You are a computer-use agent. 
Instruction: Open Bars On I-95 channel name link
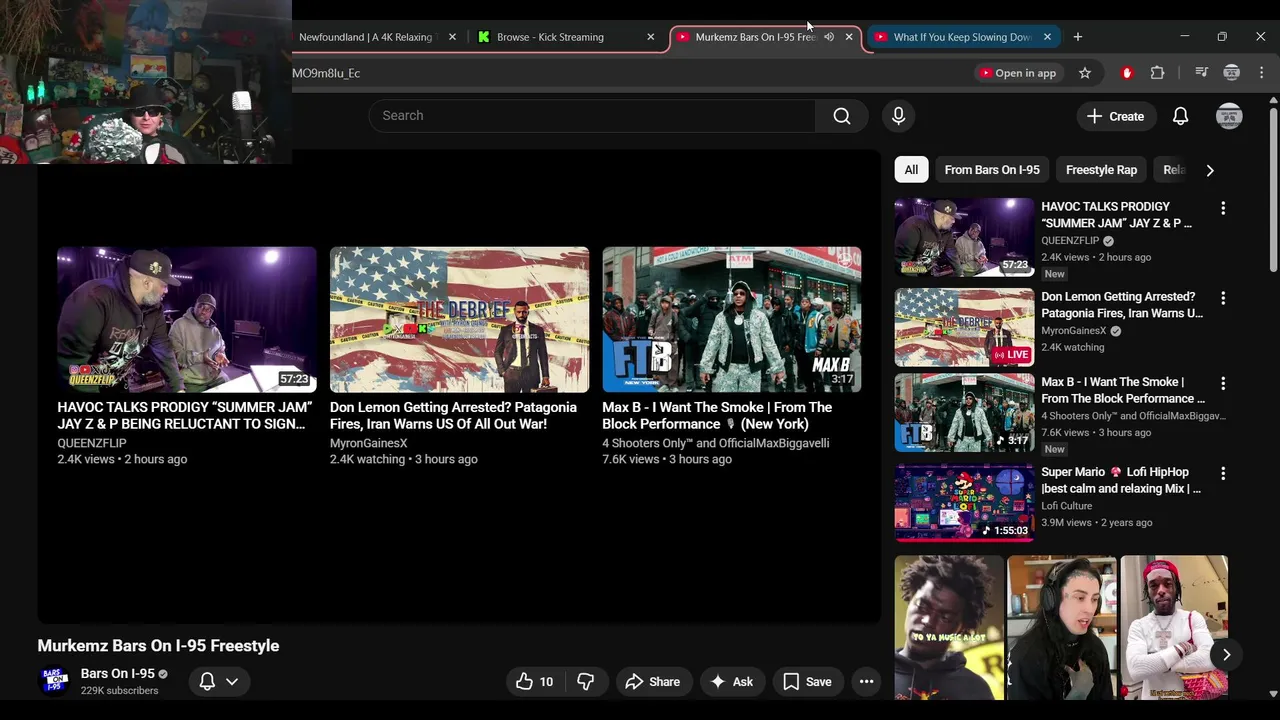coord(117,674)
